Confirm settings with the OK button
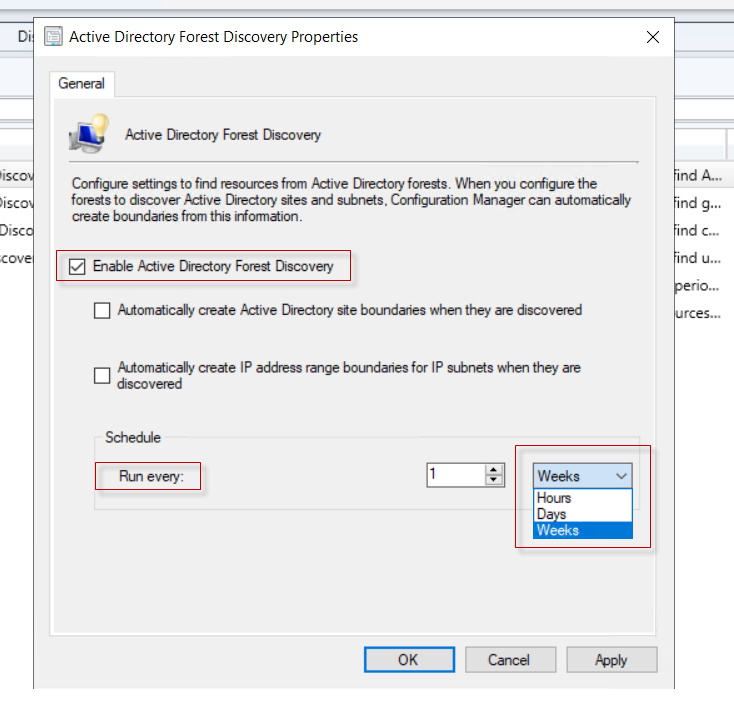 [409, 659]
